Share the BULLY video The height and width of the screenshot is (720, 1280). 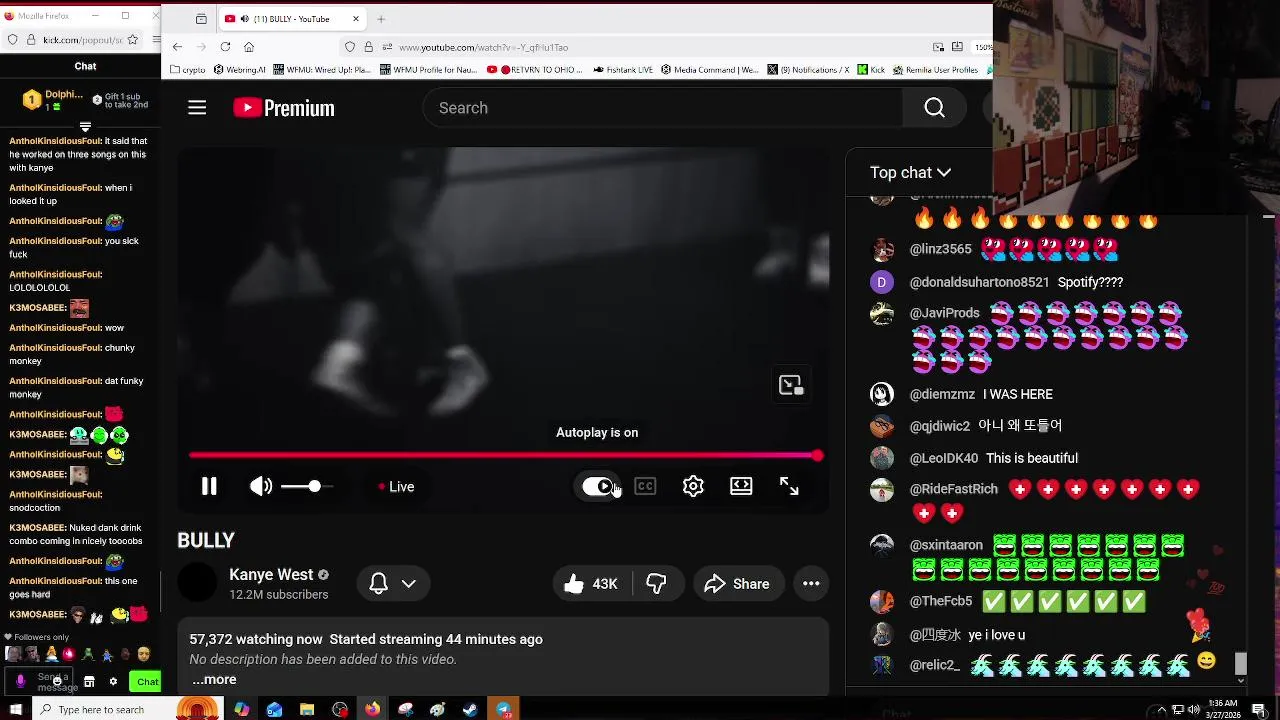[x=737, y=584]
